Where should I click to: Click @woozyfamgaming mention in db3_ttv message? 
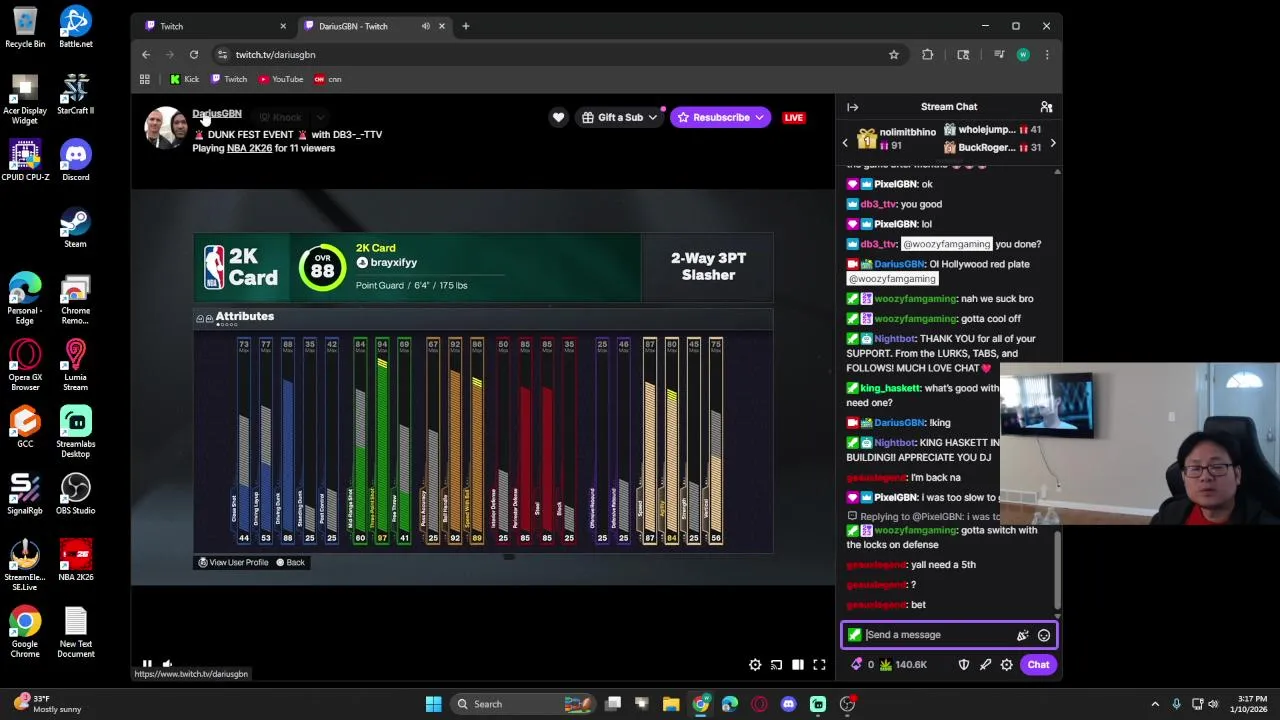click(x=946, y=244)
